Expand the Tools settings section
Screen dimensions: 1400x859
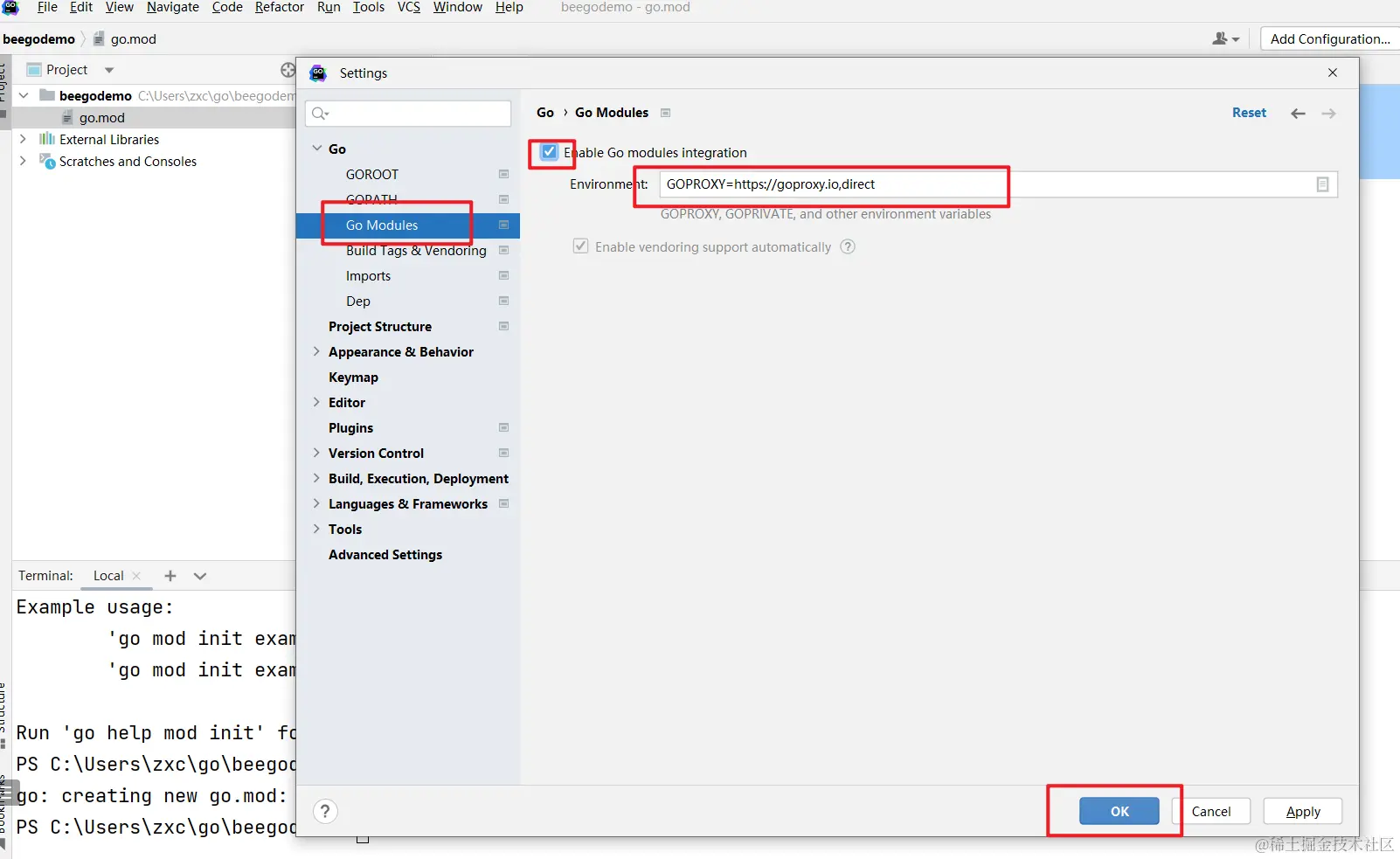point(316,529)
